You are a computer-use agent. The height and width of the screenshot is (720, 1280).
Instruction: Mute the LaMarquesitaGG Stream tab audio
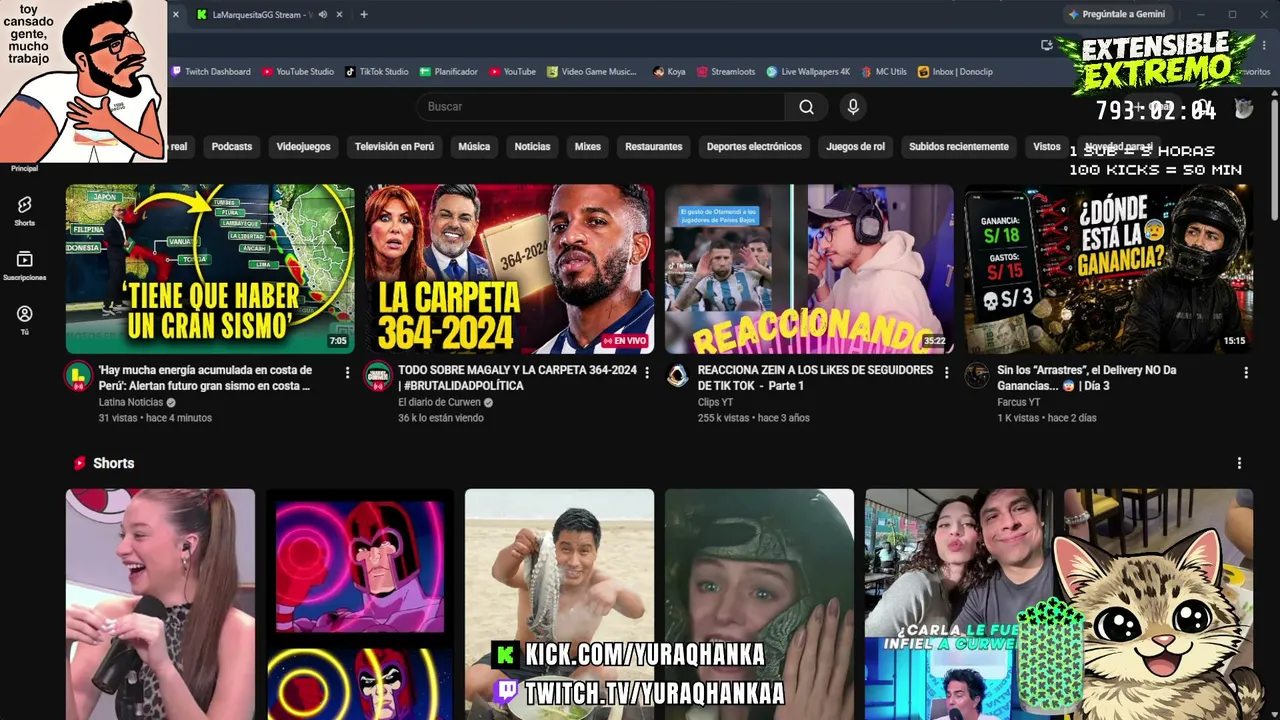pos(323,14)
